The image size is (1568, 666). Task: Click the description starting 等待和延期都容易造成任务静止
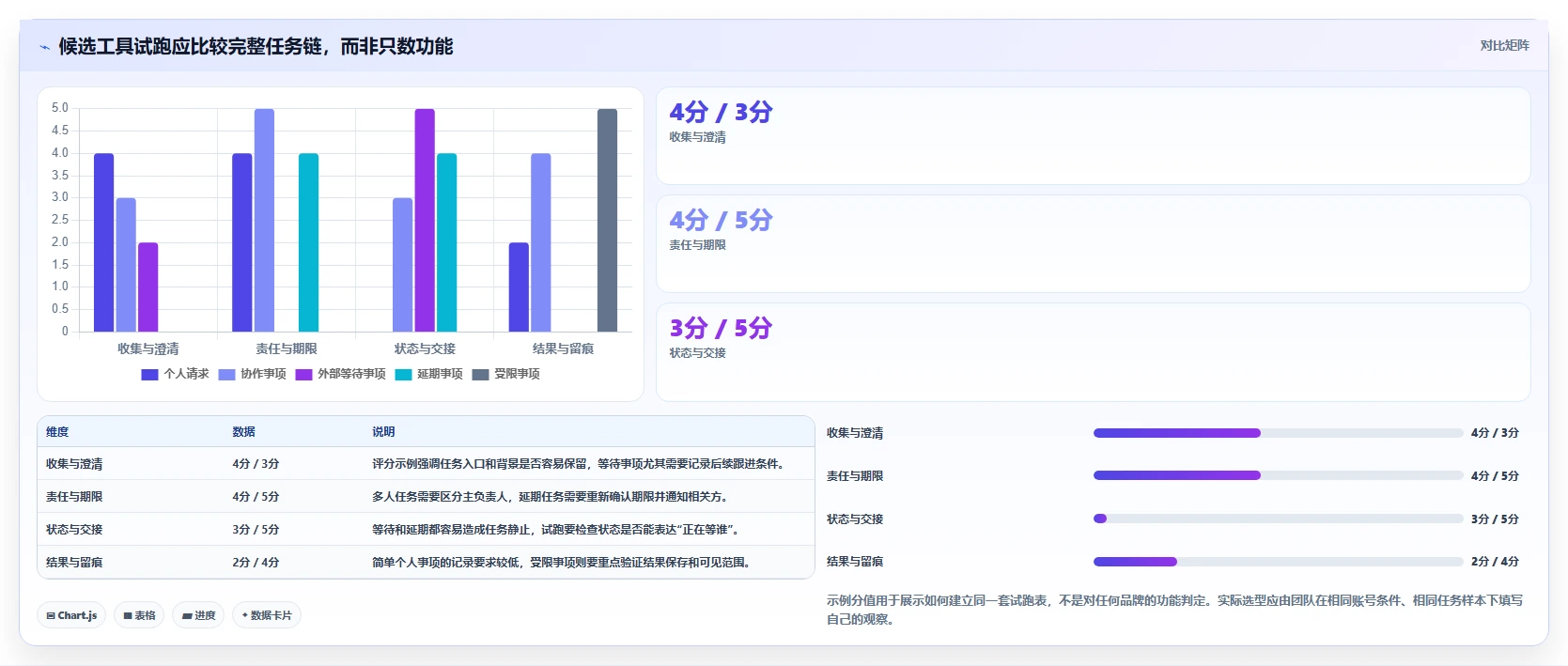(558, 530)
